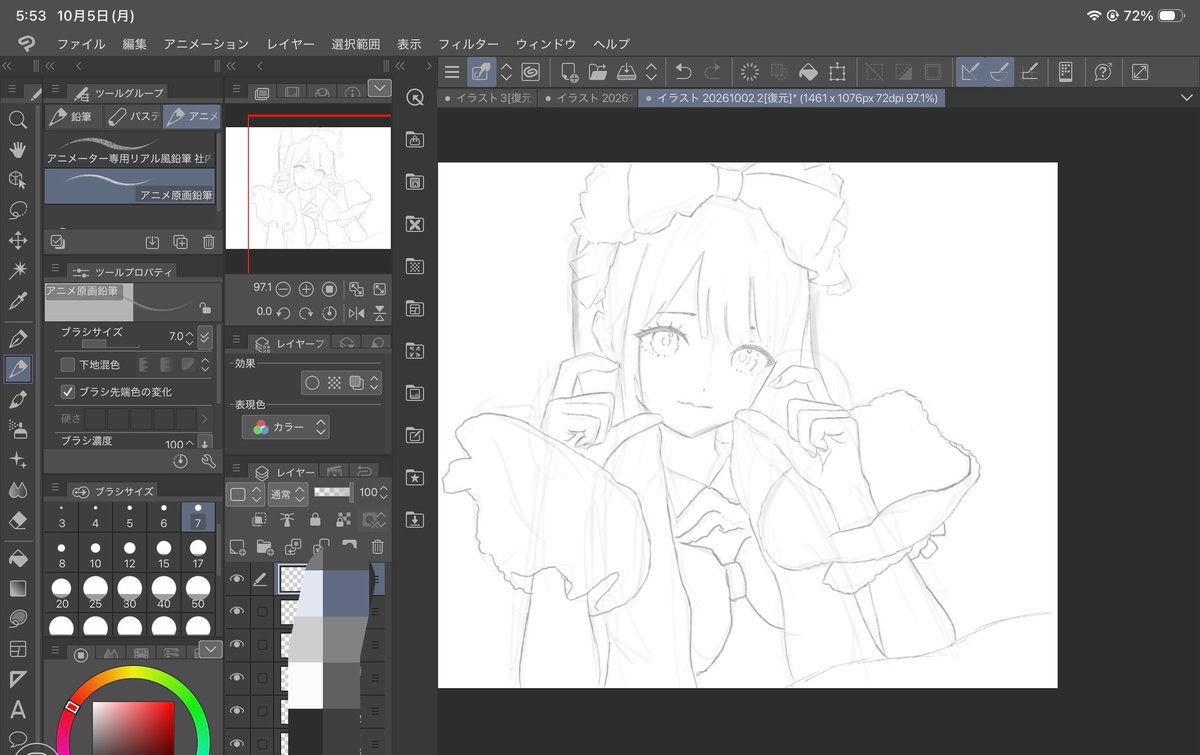Expand the document tab overflow chevron

1187,98
